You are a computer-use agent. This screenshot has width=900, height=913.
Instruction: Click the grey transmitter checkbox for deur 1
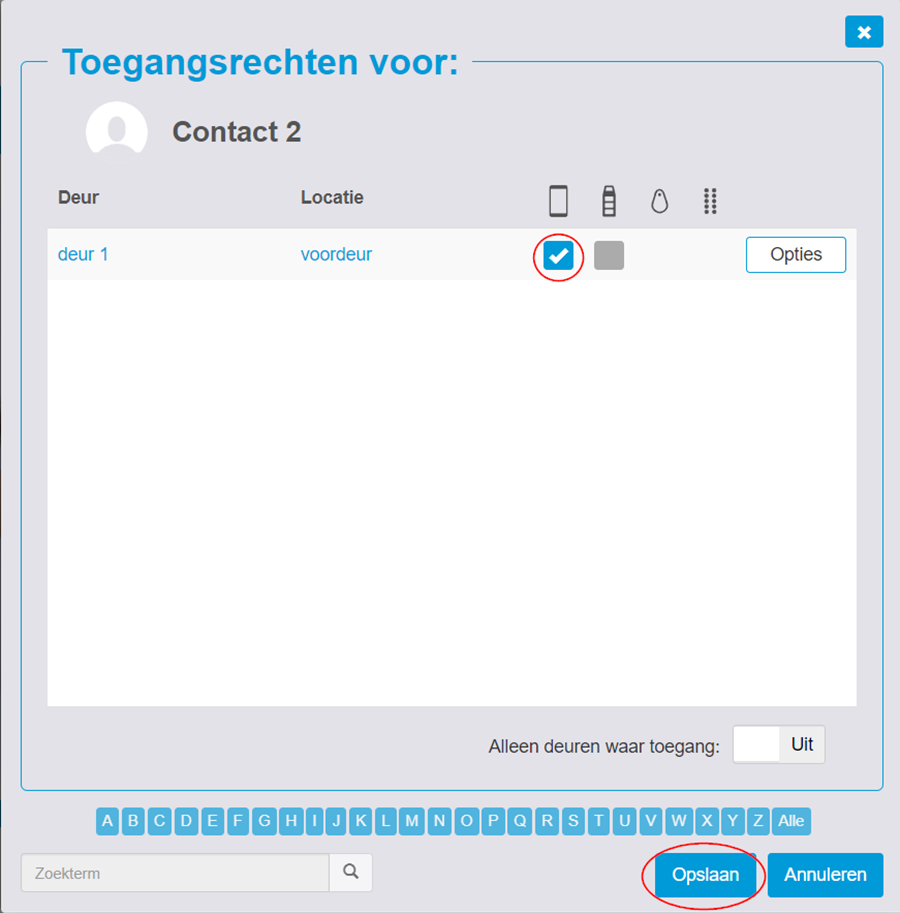click(x=609, y=256)
